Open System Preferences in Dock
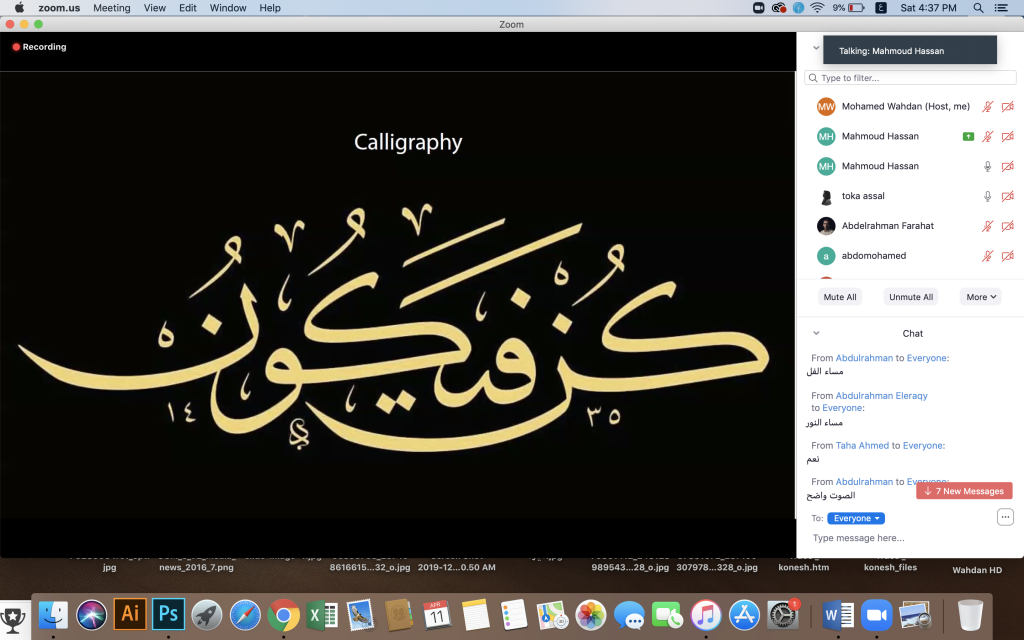Viewport: 1024px width, 640px height. (x=783, y=615)
